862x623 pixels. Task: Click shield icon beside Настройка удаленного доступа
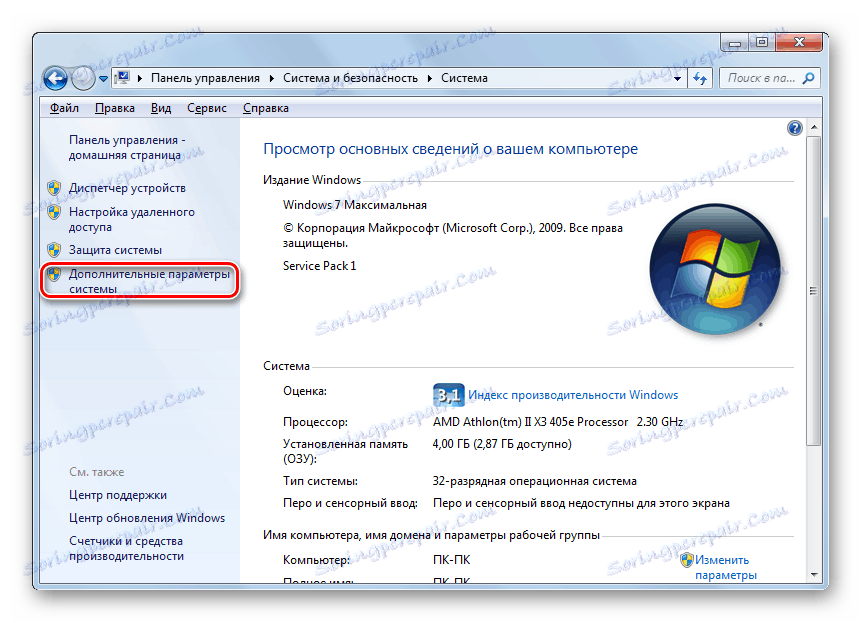pyautogui.click(x=54, y=212)
